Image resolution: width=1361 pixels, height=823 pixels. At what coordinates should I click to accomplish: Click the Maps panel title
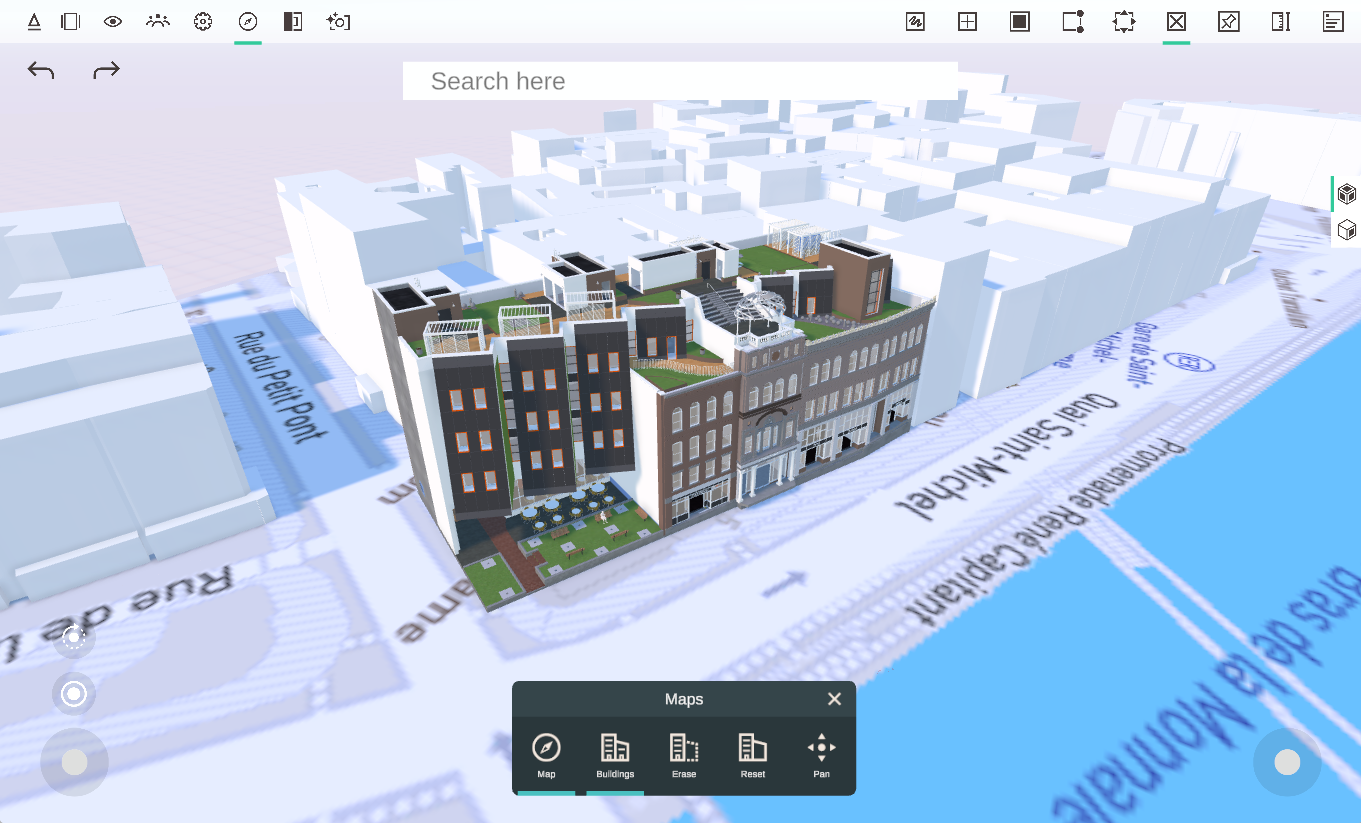click(684, 699)
